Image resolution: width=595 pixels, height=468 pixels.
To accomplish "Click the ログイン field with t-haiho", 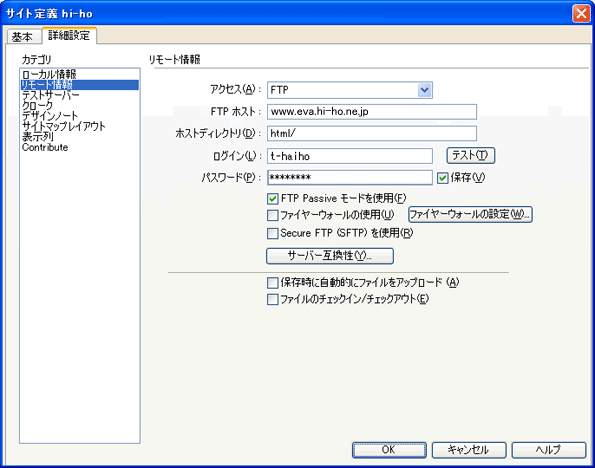I will [350, 156].
